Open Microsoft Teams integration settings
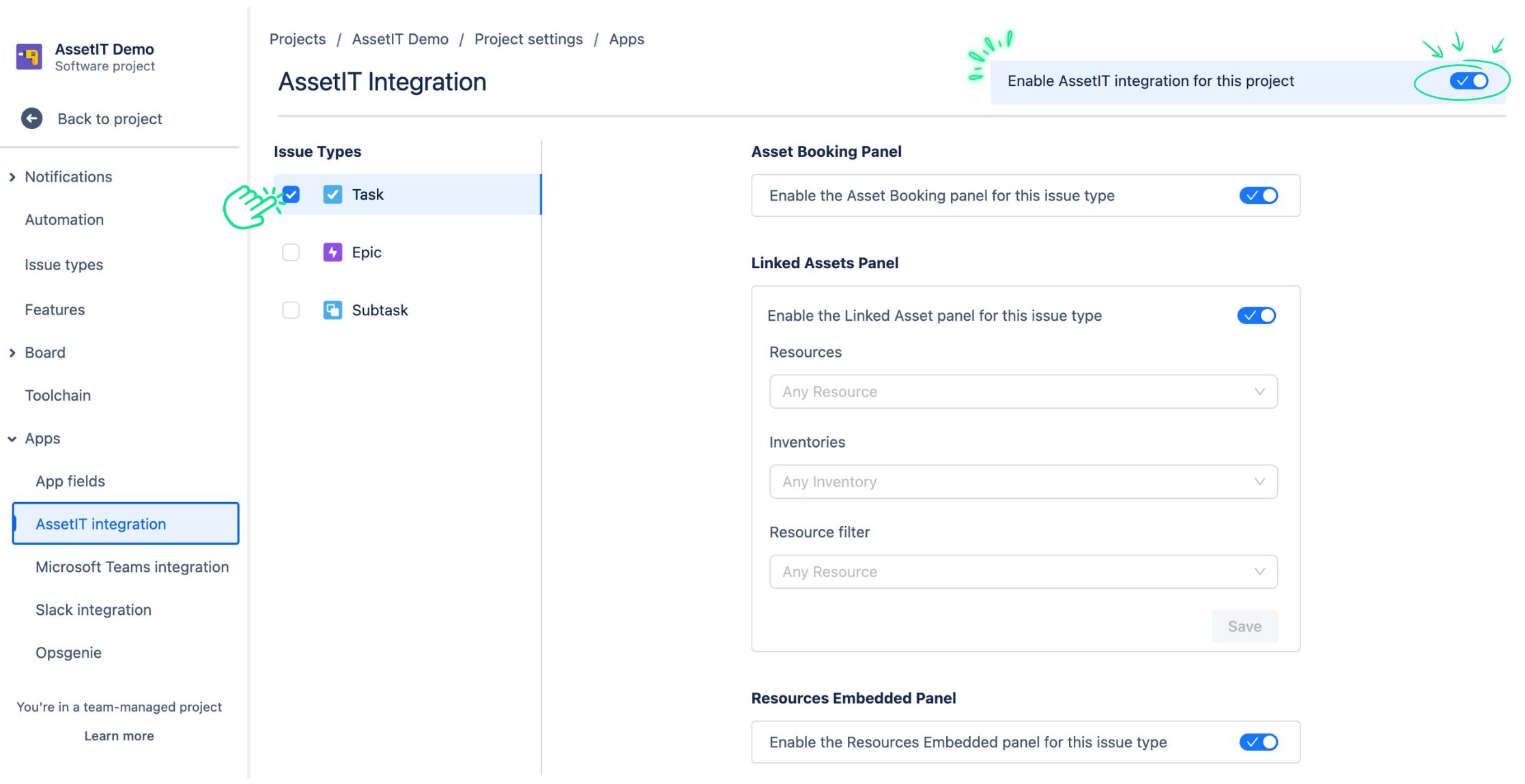 coord(132,566)
